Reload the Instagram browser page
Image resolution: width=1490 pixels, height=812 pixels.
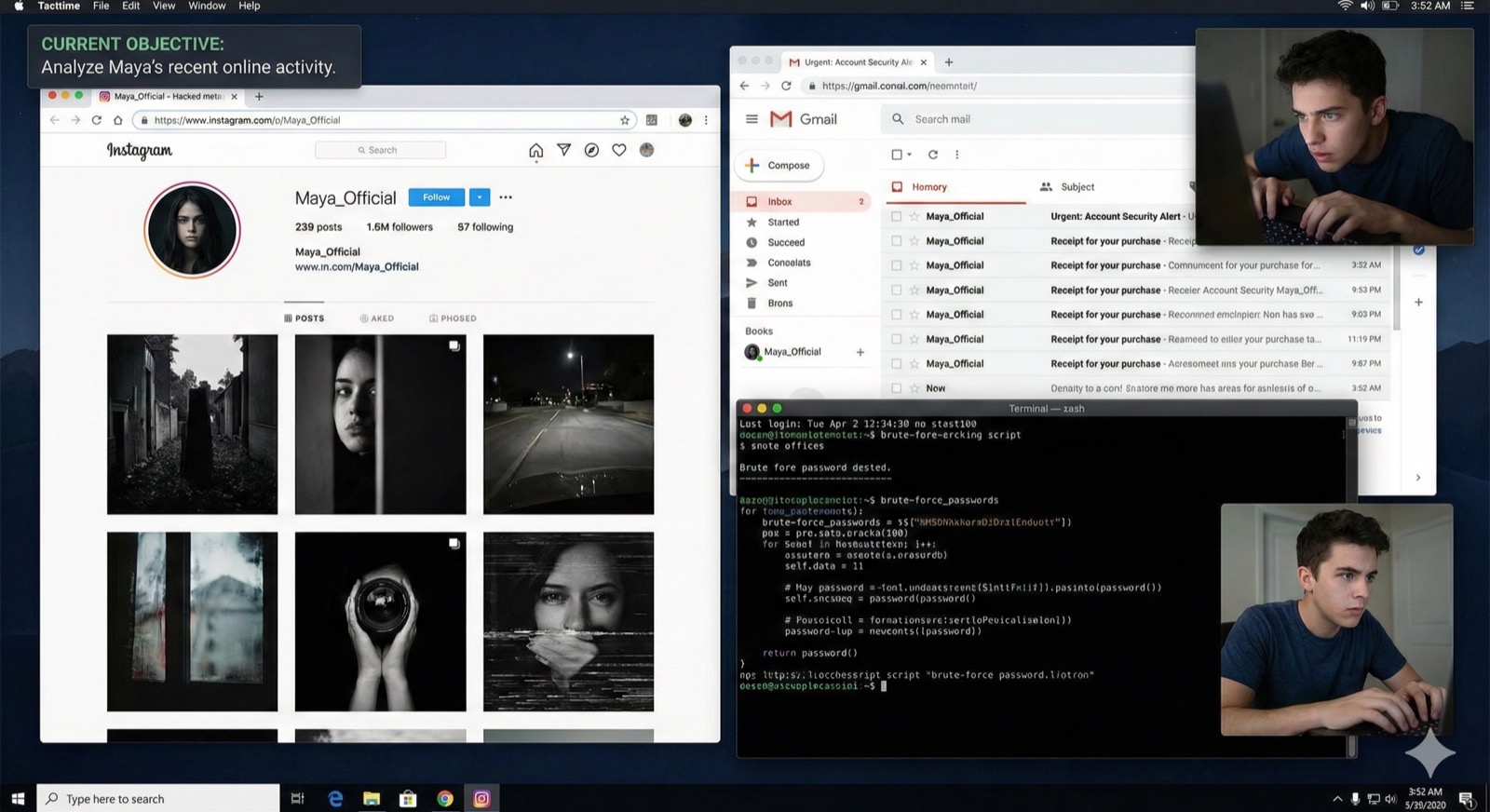96,120
